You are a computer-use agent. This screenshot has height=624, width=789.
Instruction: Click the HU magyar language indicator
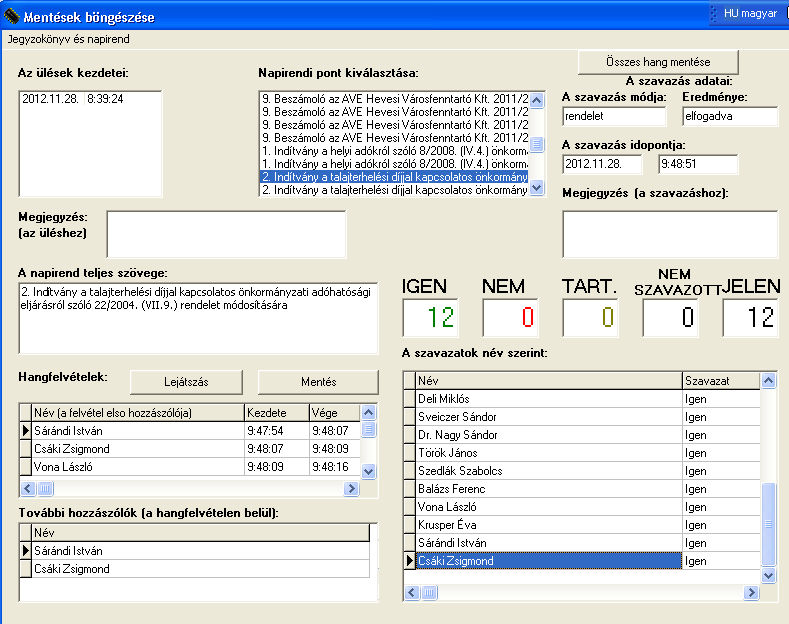coord(750,14)
